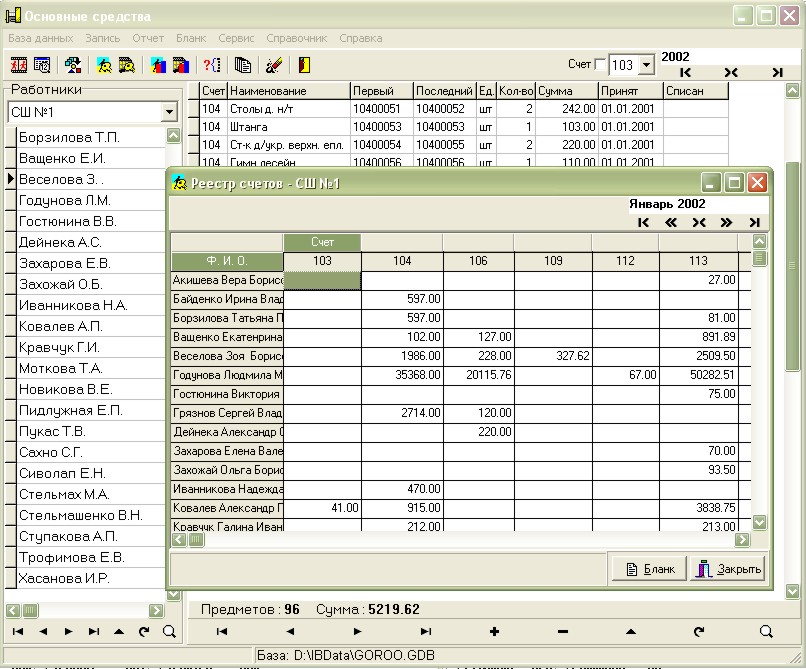Open the account number 103 dropdown
This screenshot has width=806, height=669.
coord(645,65)
